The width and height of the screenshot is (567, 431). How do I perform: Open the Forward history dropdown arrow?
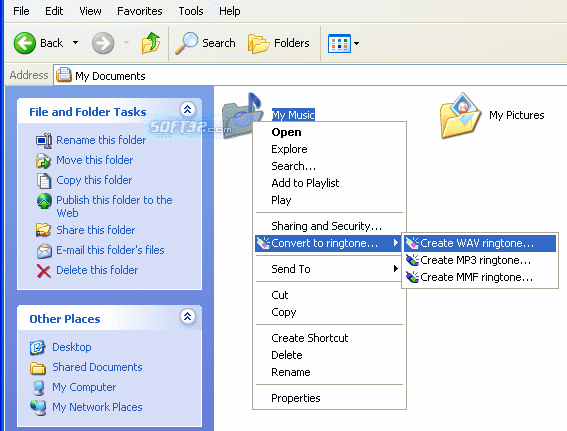pos(126,43)
